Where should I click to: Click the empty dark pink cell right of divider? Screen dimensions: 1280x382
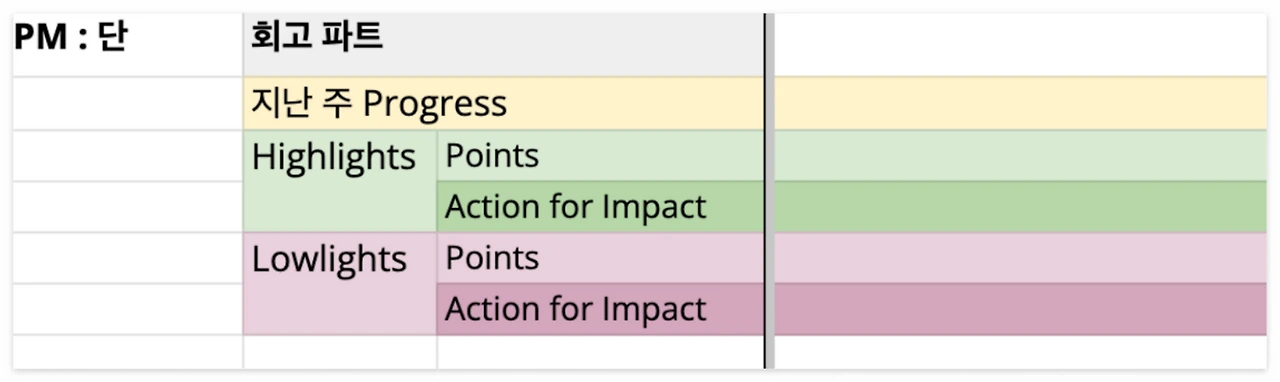point(1021,309)
